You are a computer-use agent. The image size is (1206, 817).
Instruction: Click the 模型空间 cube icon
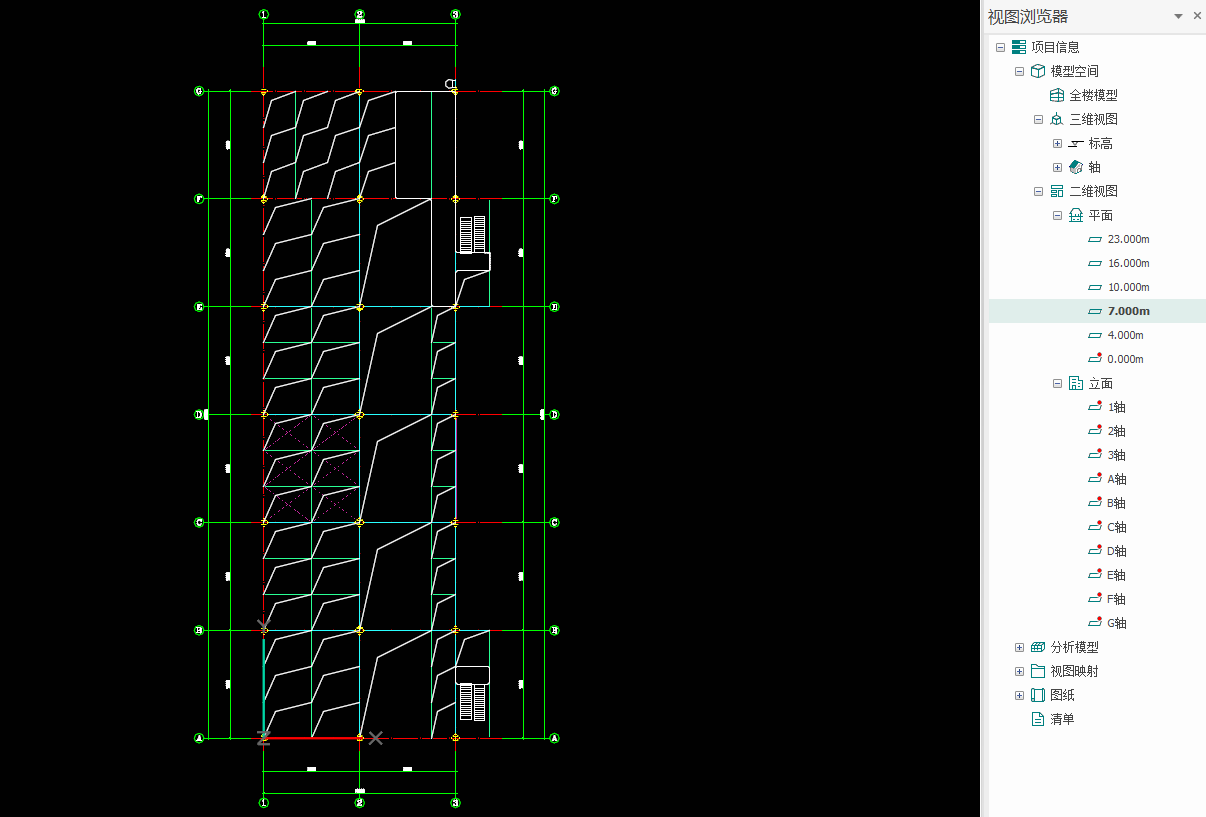tap(1038, 71)
